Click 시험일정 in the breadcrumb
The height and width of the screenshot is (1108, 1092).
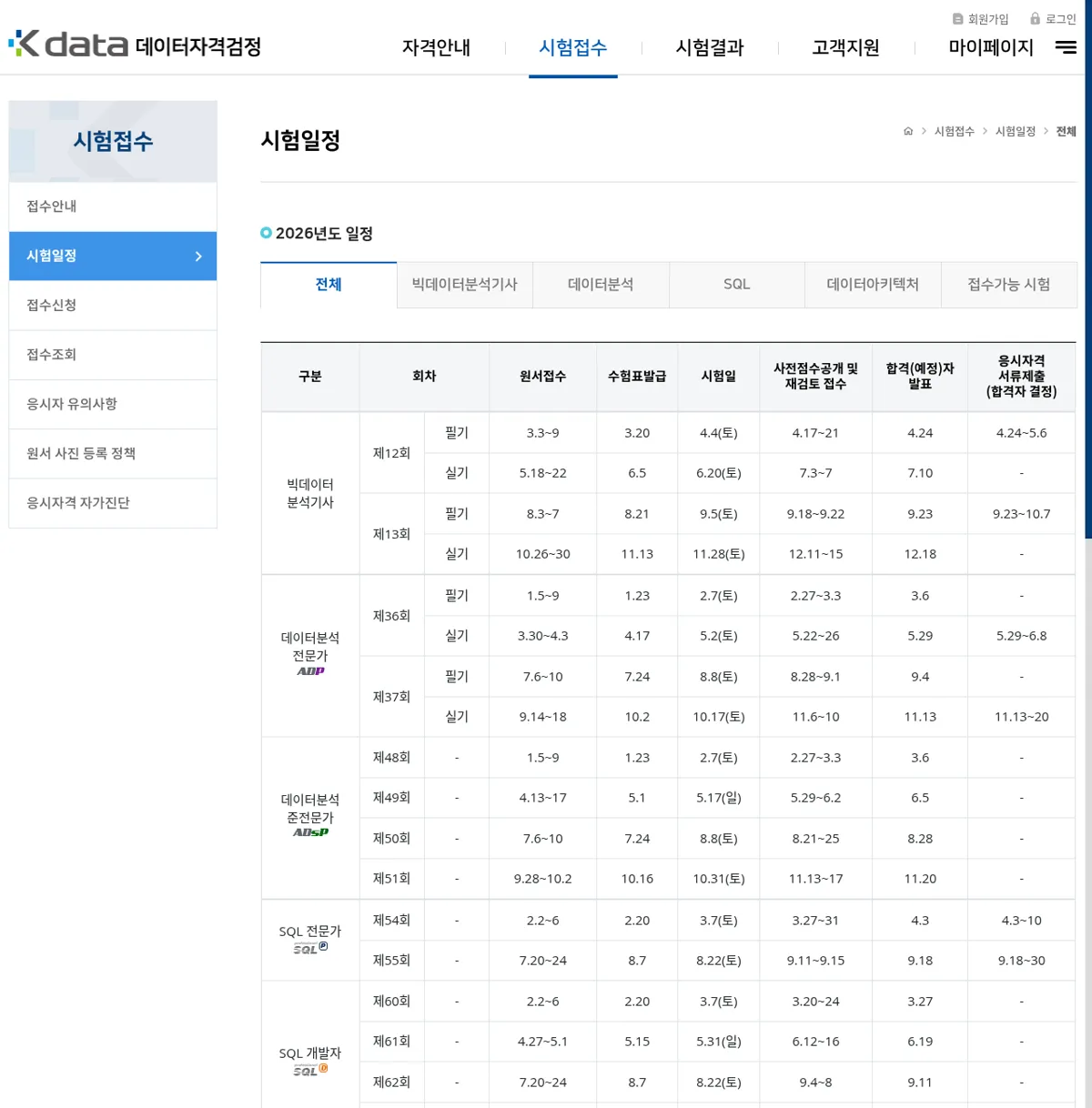point(1015,131)
